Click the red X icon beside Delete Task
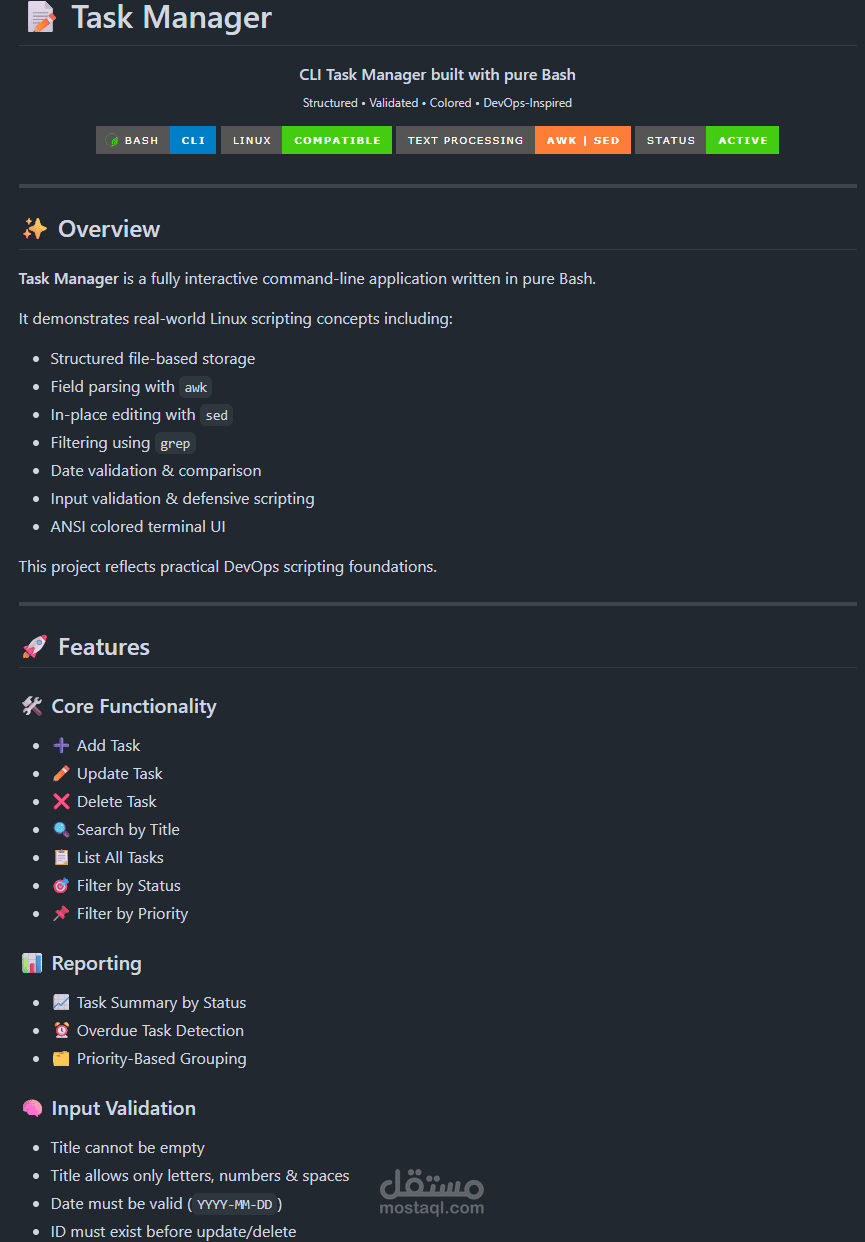The width and height of the screenshot is (865, 1242). click(61, 801)
